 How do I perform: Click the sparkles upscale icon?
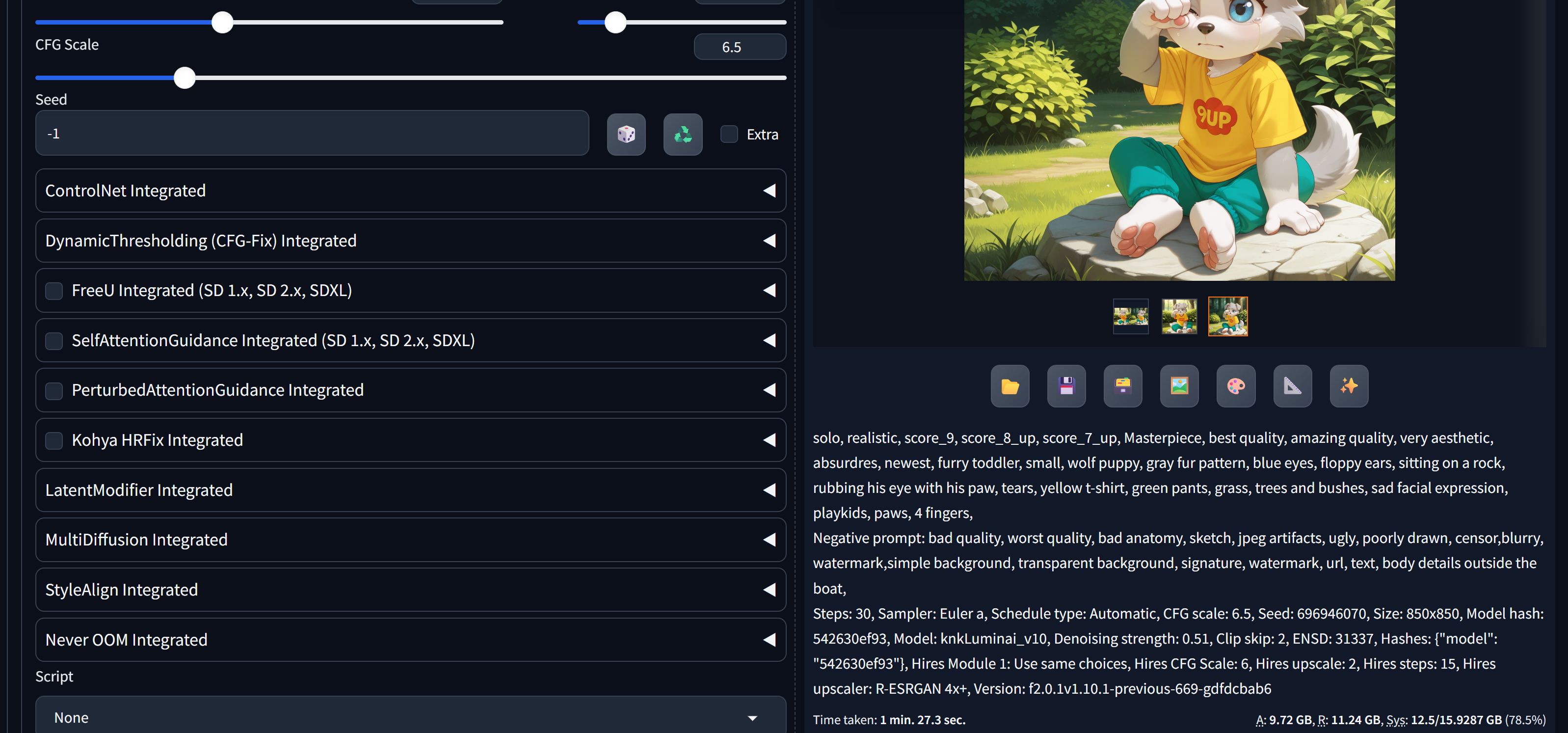[x=1349, y=386]
